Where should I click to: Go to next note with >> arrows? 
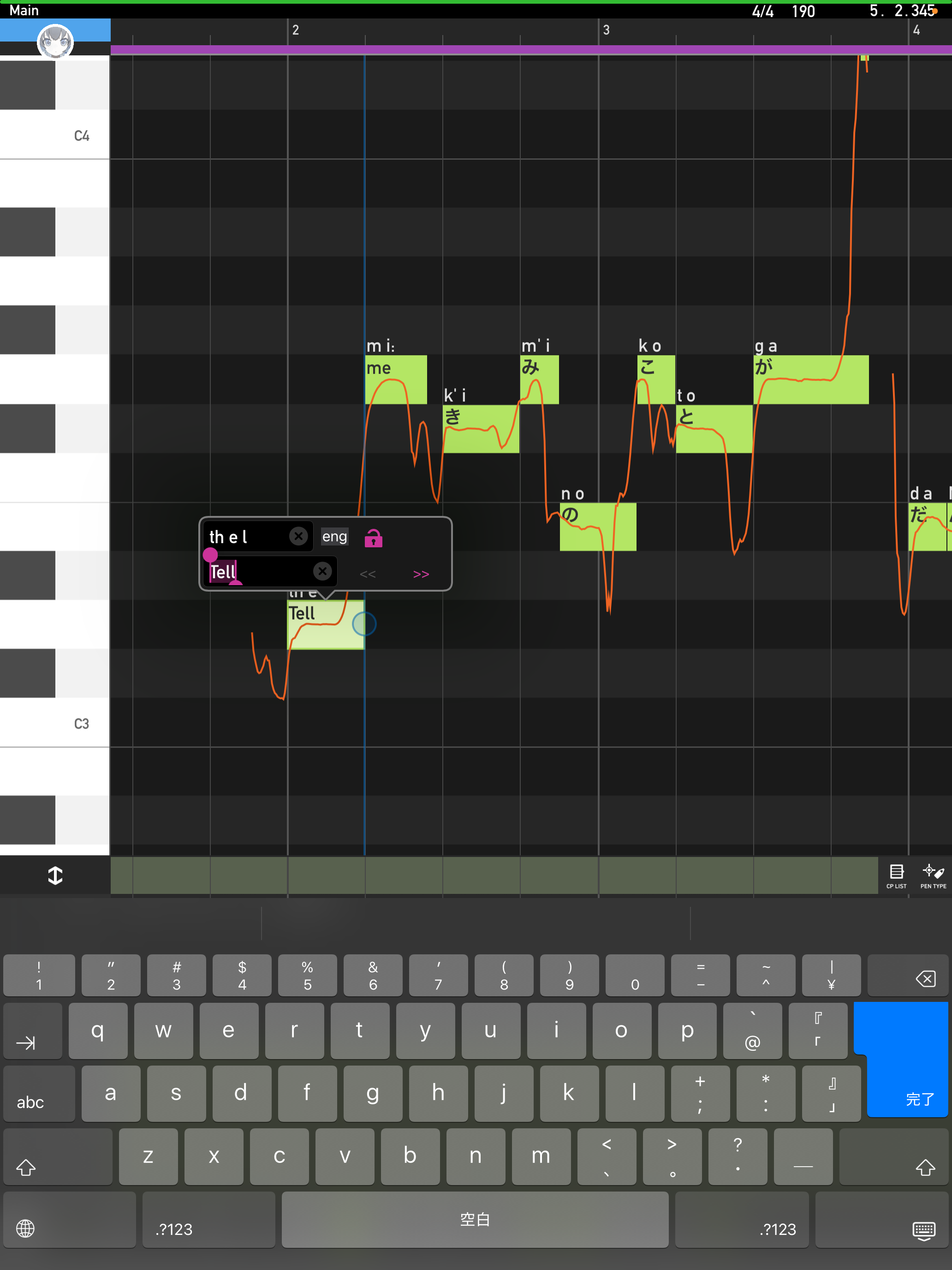click(x=421, y=574)
